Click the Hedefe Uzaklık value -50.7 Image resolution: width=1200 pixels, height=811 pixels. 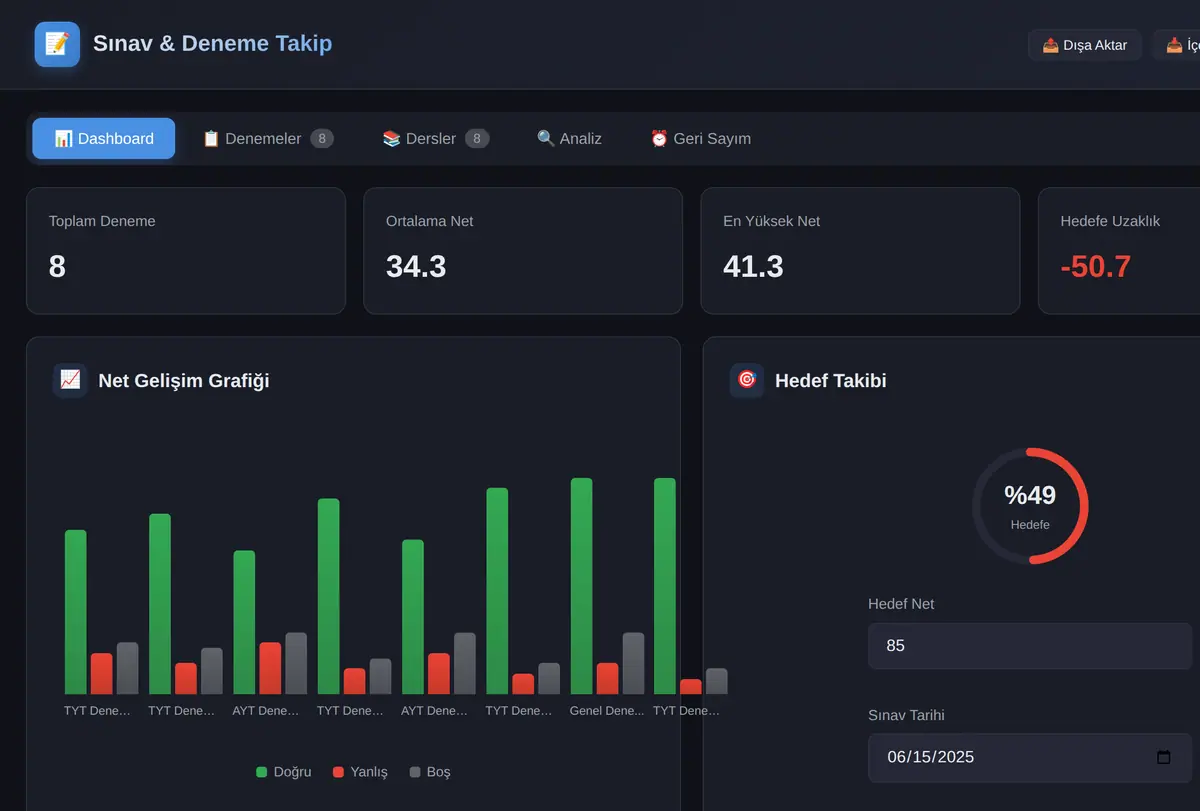(1096, 267)
